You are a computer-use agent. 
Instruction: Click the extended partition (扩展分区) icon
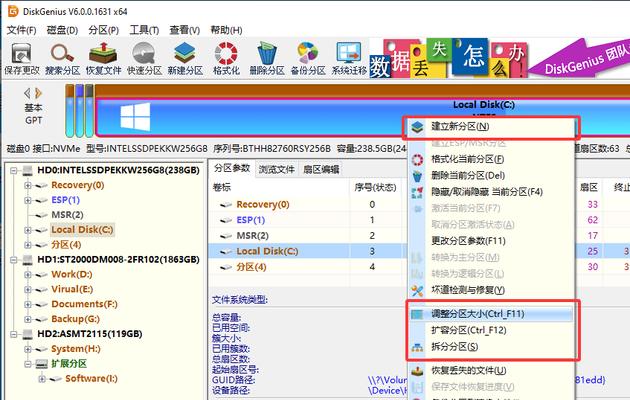pos(42,364)
